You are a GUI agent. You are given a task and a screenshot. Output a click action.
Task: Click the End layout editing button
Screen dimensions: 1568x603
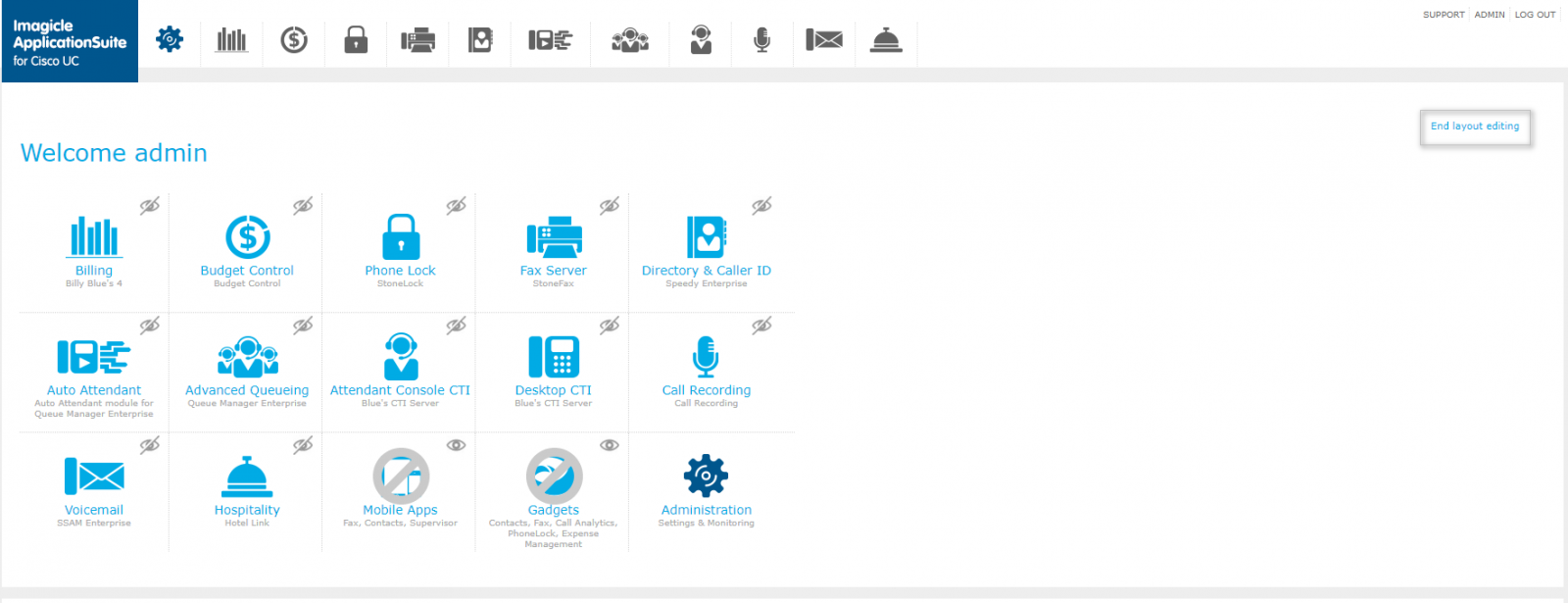click(x=1475, y=126)
